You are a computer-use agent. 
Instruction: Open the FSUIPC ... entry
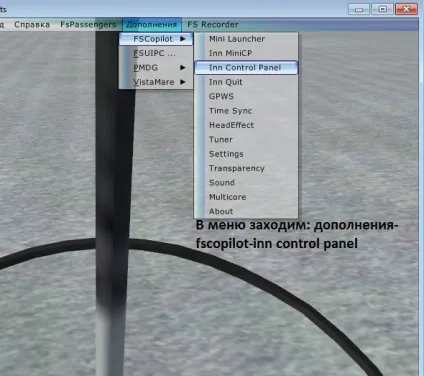click(x=156, y=53)
